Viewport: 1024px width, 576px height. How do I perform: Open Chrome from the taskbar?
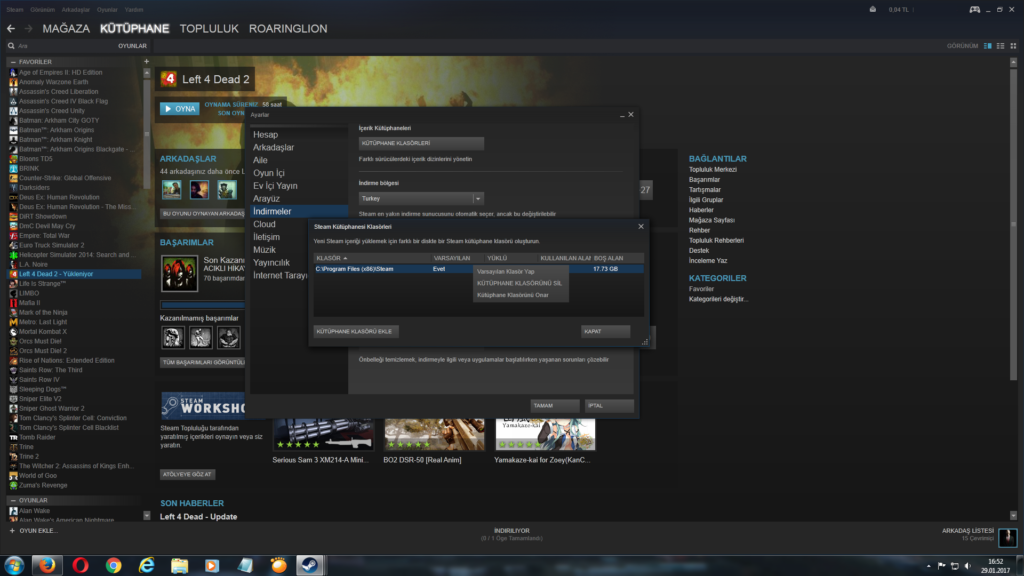[x=114, y=565]
